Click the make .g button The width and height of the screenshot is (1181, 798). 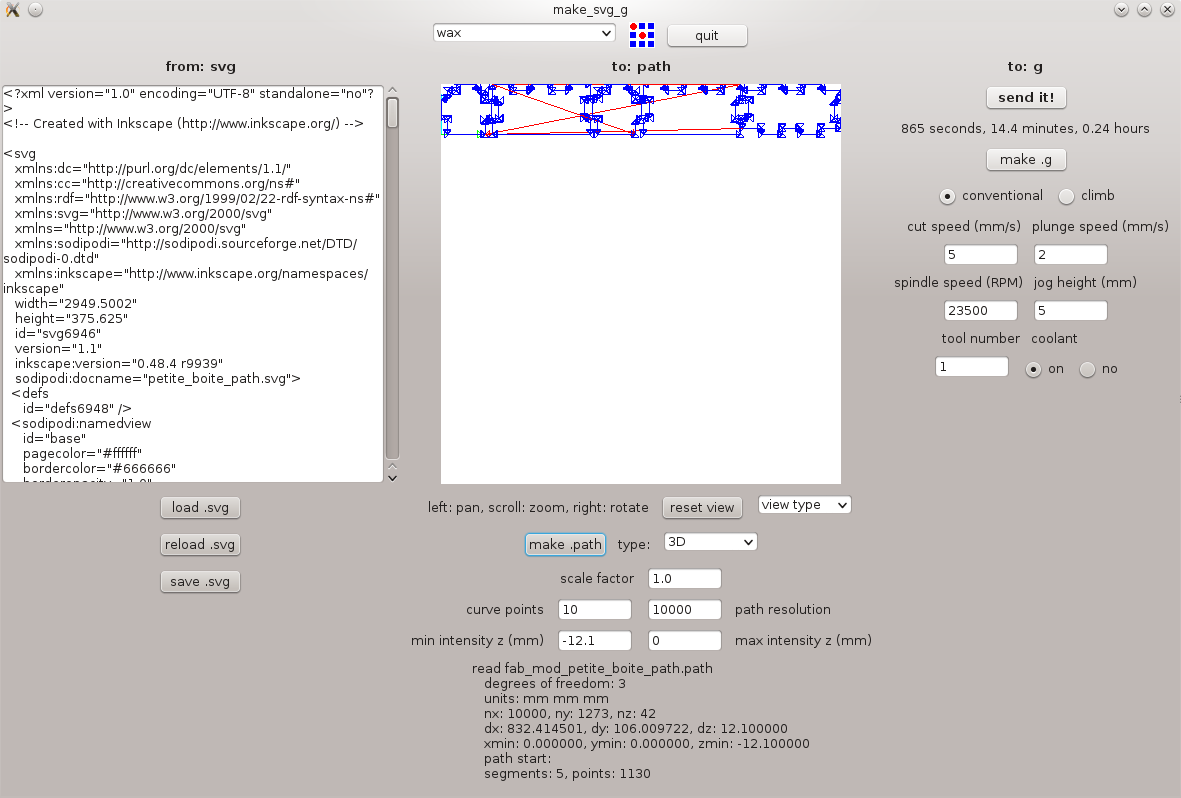1026,160
